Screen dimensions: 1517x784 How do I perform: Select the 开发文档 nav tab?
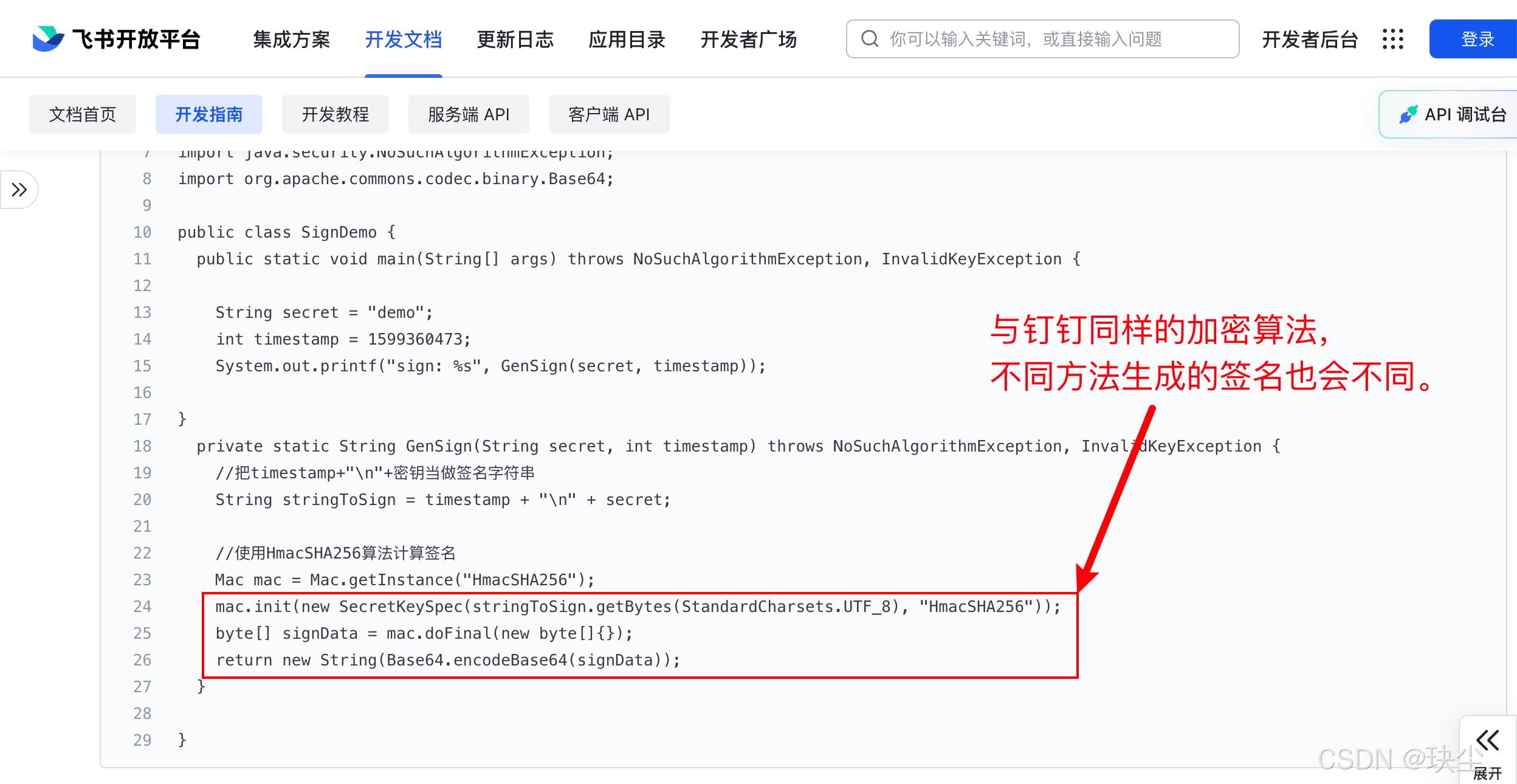(x=403, y=39)
